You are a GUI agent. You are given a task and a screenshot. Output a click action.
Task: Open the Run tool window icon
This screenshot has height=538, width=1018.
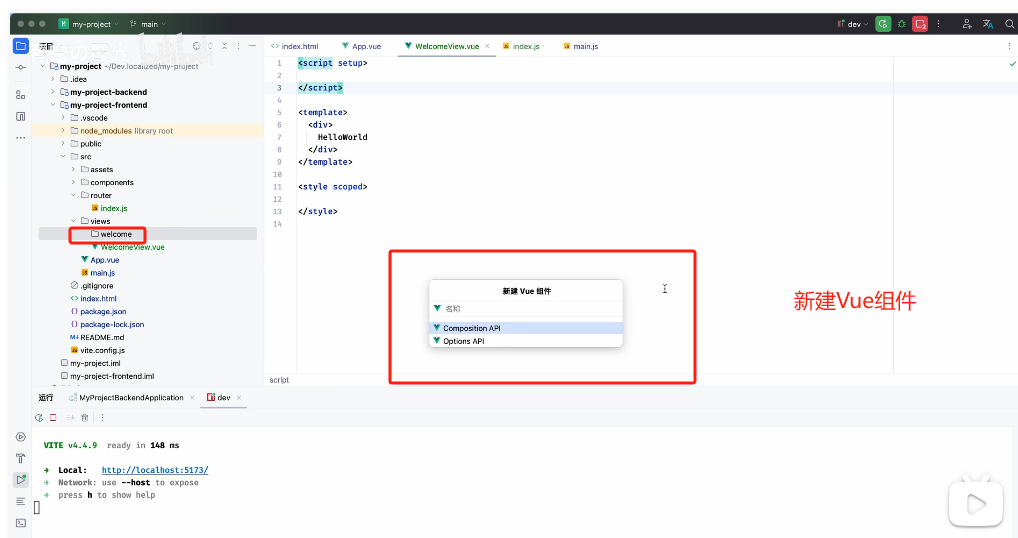[21, 480]
